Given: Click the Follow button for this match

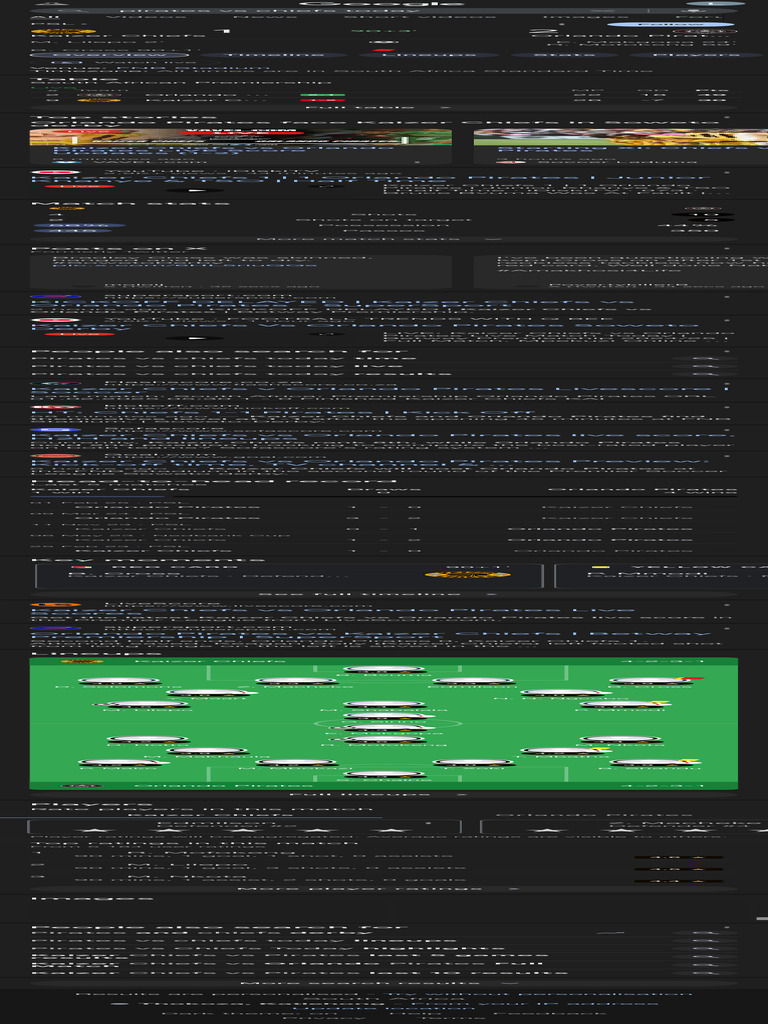Looking at the screenshot, I should [x=670, y=24].
